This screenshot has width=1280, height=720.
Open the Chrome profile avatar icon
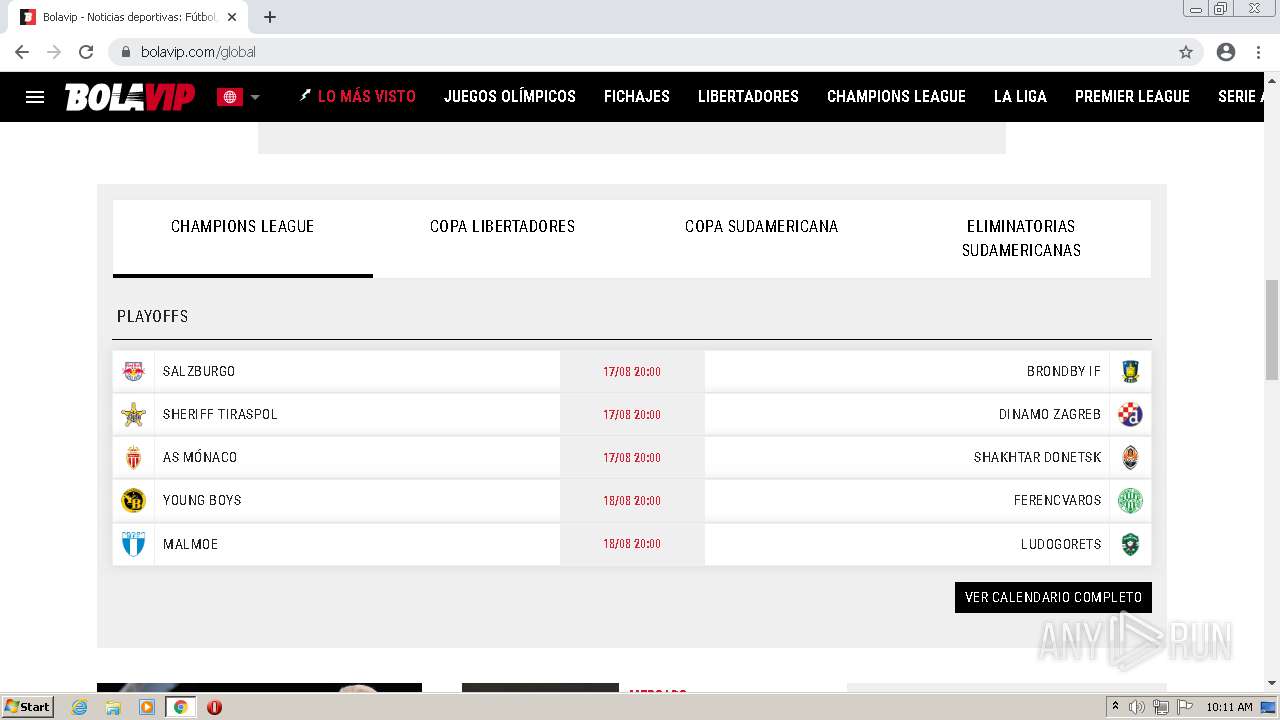[1226, 52]
